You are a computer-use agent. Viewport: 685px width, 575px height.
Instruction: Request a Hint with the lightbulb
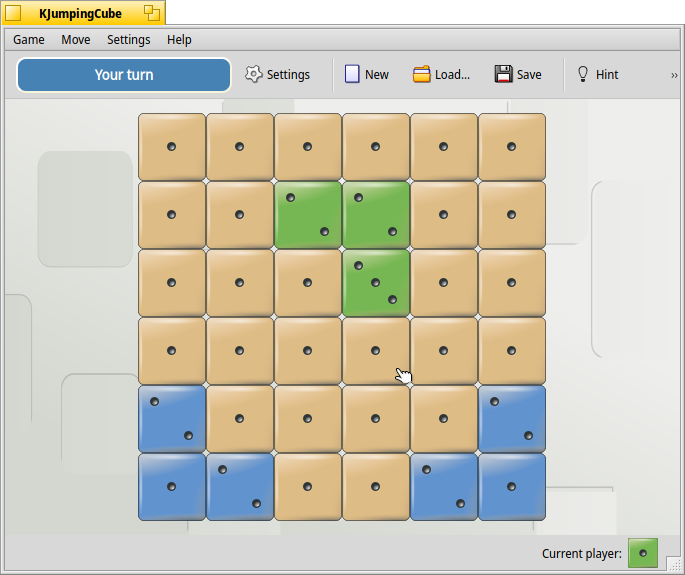click(x=598, y=75)
